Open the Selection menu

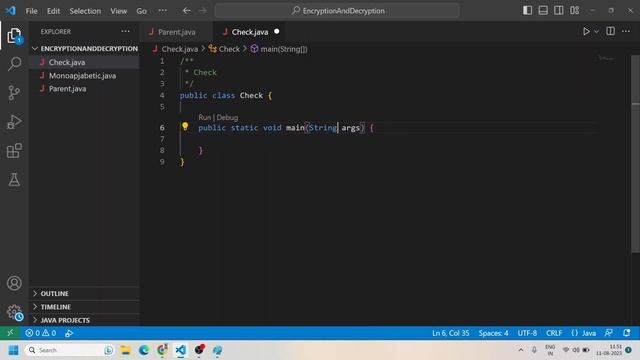(x=85, y=11)
